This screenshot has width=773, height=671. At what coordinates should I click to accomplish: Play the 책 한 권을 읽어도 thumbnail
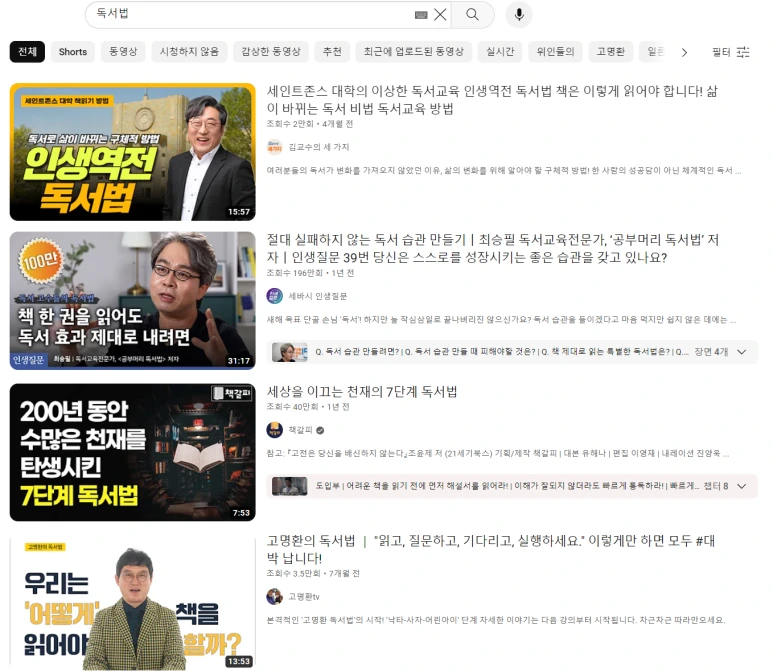pos(133,301)
